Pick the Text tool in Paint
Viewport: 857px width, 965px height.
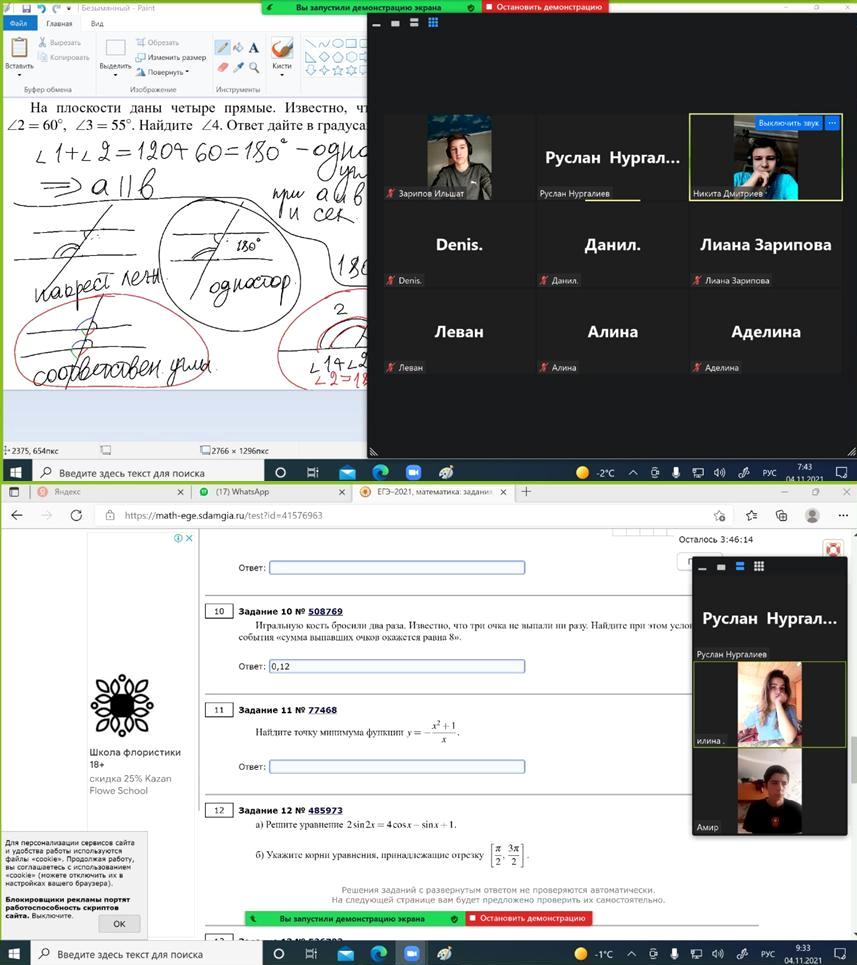[254, 48]
